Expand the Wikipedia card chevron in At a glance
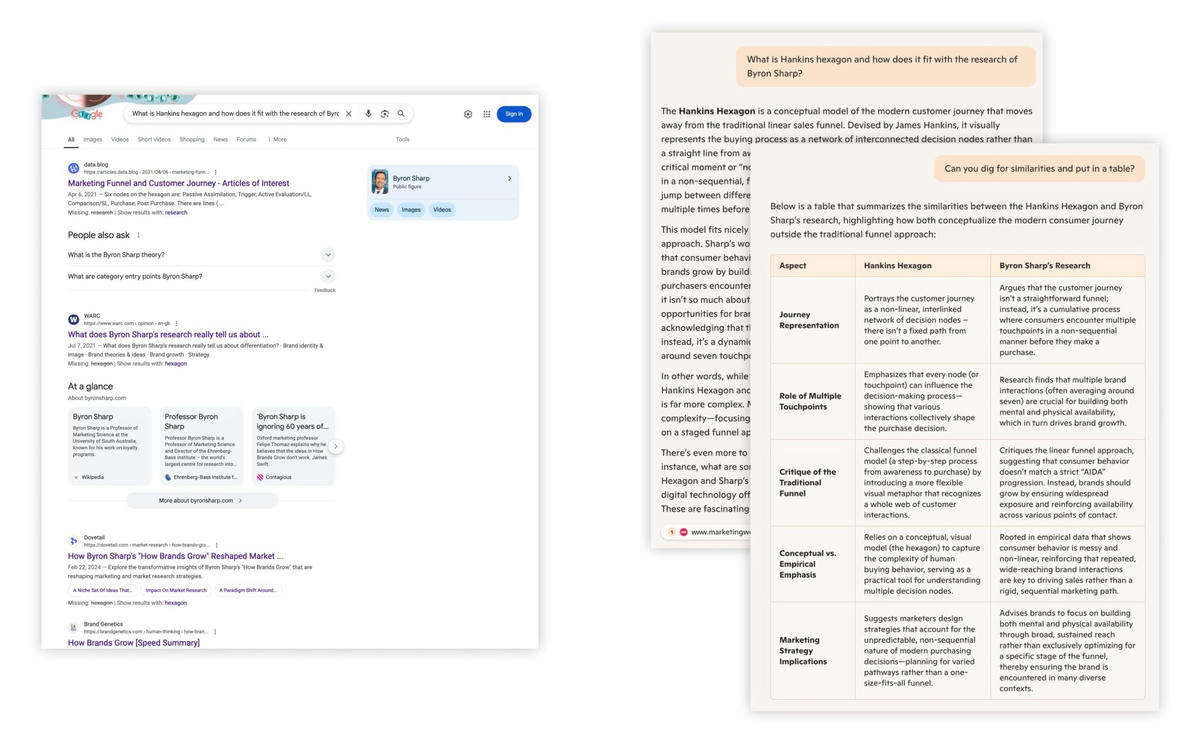This screenshot has width=1200, height=739. pyautogui.click(x=76, y=477)
